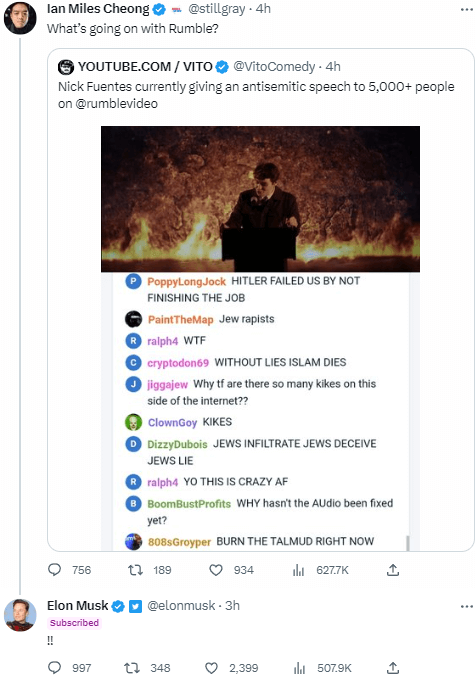Reply to Elon Musk's tweet
This screenshot has width=476, height=683.
click(69, 668)
